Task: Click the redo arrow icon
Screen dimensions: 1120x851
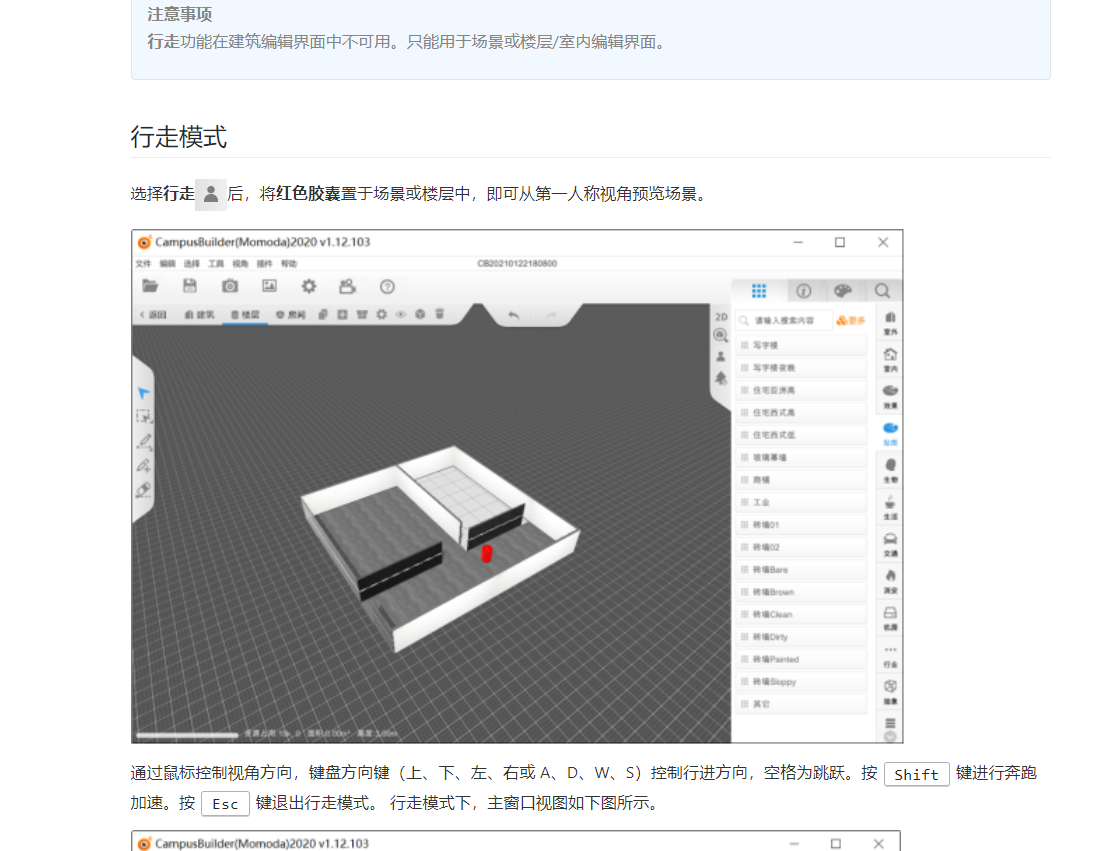Action: click(x=551, y=314)
